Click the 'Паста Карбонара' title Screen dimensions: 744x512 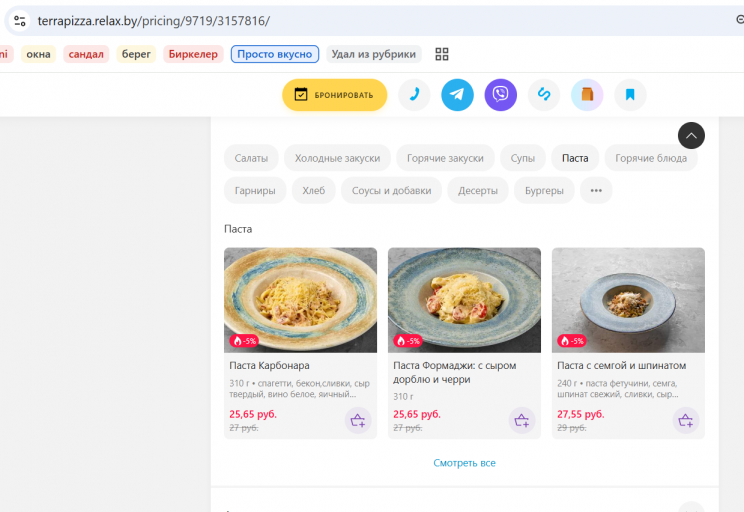(270, 365)
